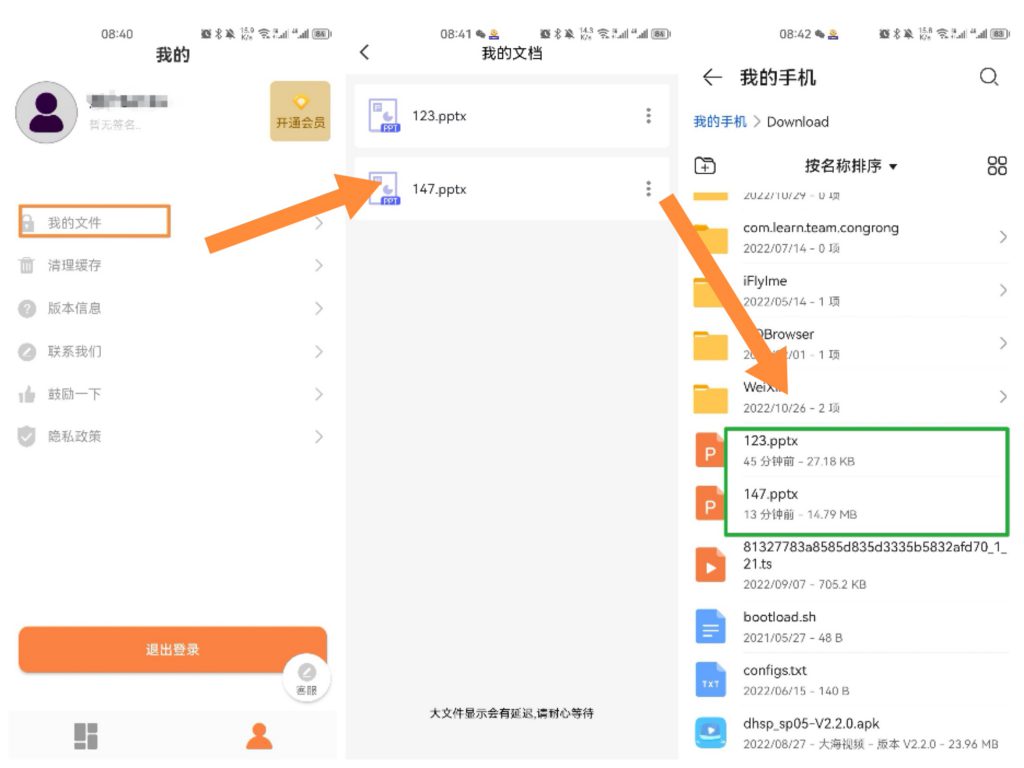Viewport: 1024px width, 768px height.
Task: Tap the crown icon on 开通会员 badge
Action: [300, 100]
